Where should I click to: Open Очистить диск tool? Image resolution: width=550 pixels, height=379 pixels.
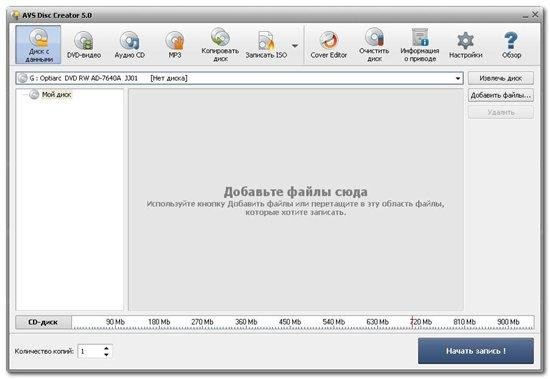(374, 45)
